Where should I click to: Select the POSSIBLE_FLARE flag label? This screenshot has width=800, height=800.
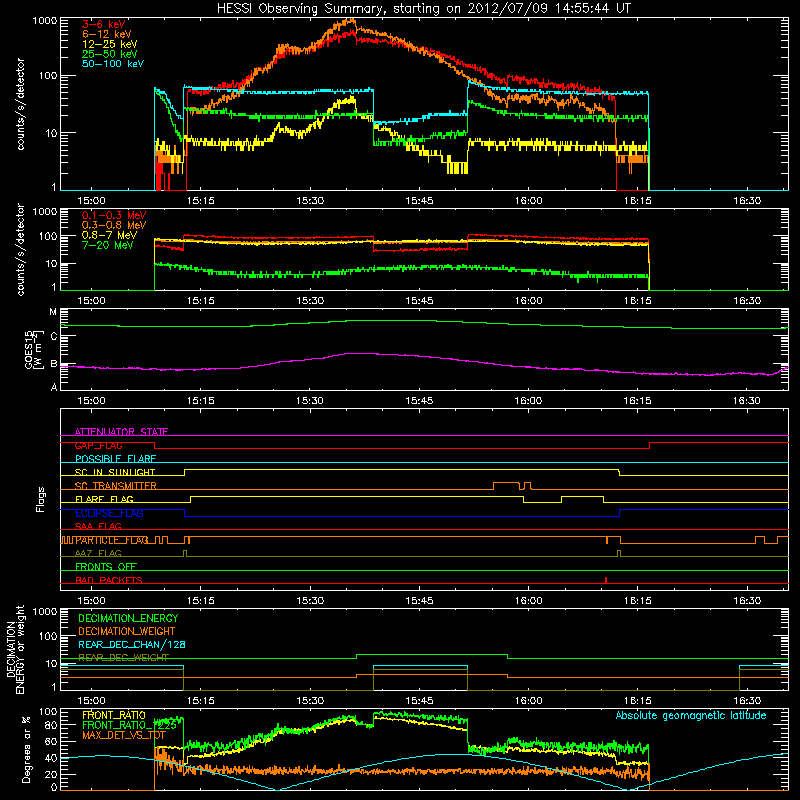(115, 459)
